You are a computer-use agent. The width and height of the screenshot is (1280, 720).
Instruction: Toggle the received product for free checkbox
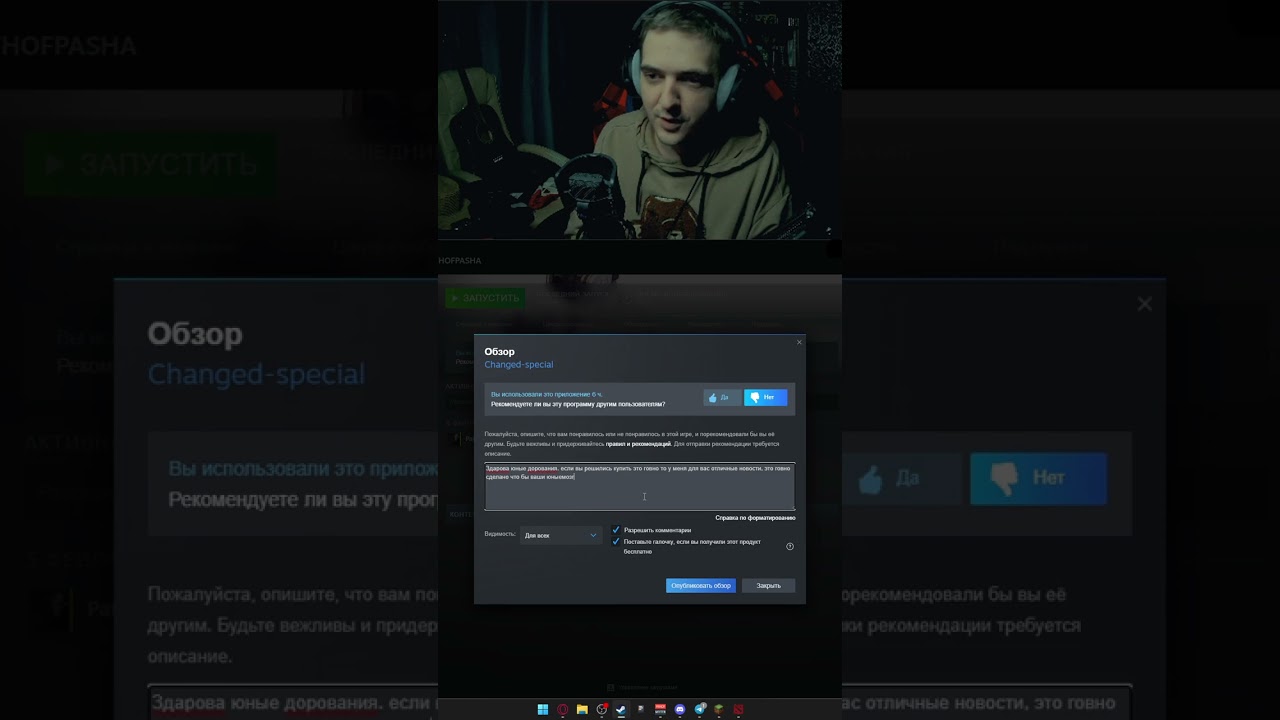coord(616,542)
